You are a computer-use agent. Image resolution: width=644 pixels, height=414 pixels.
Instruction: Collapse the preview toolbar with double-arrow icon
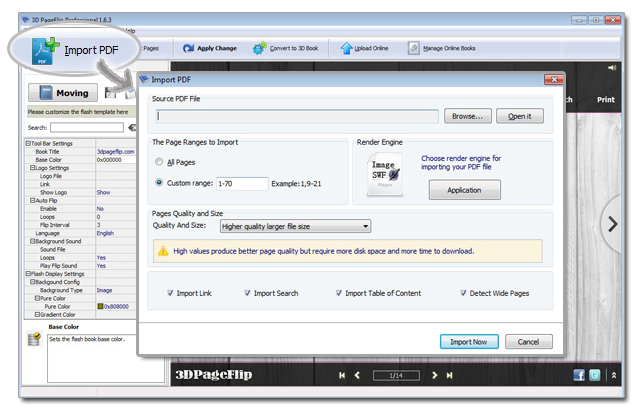(614, 375)
